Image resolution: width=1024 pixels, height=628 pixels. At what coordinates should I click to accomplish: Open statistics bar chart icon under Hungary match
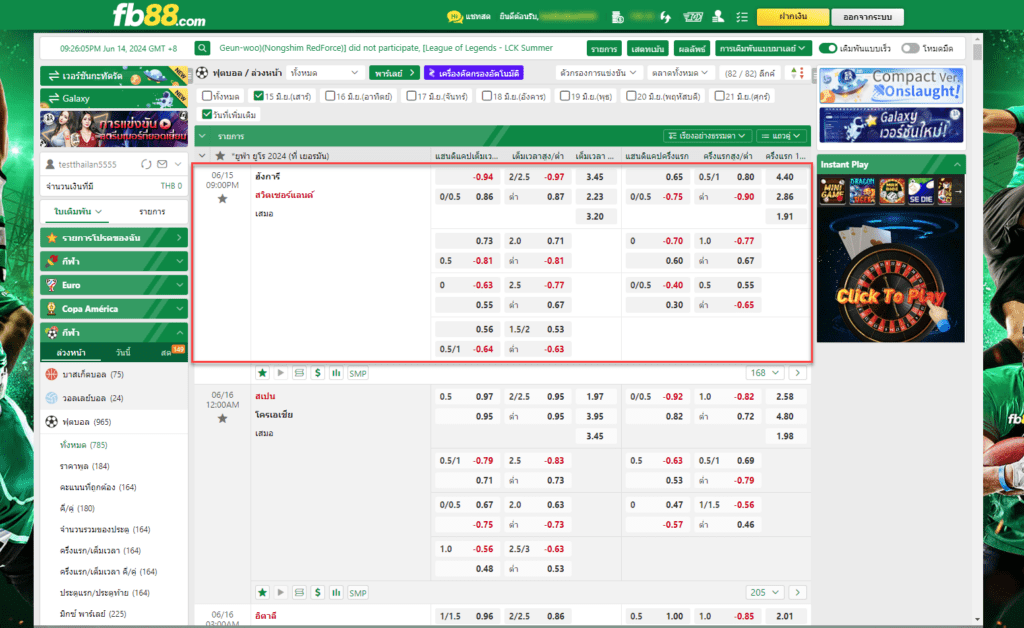click(x=336, y=373)
